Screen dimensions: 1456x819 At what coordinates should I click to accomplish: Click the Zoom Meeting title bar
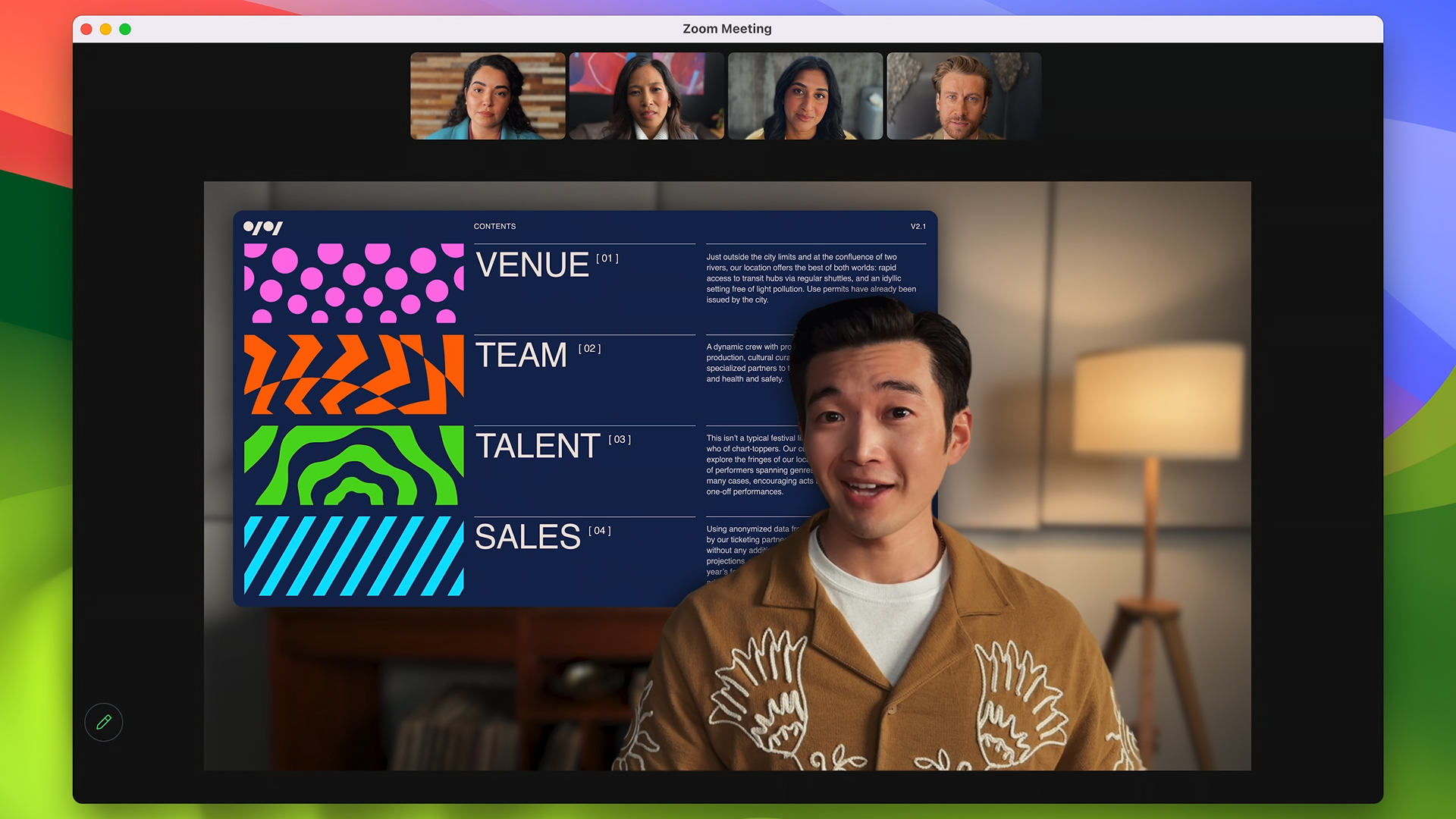[728, 28]
